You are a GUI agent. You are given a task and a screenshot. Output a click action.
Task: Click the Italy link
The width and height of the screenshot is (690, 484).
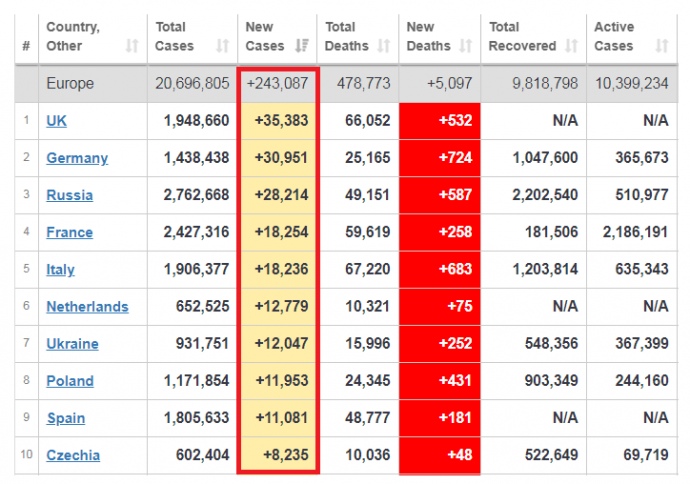[60, 269]
